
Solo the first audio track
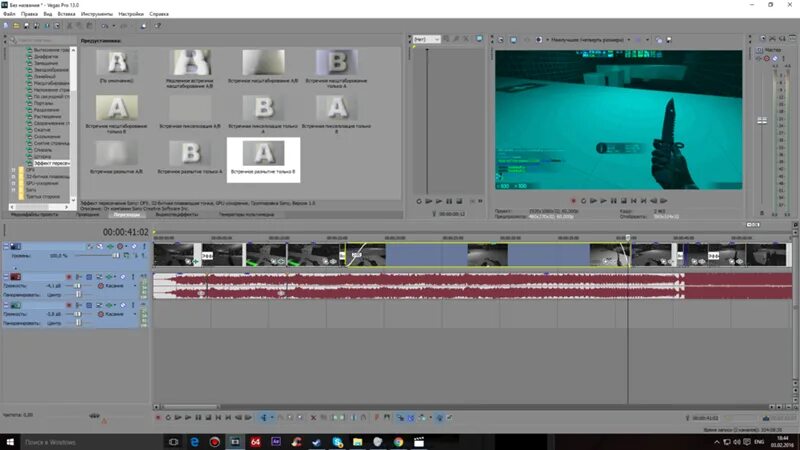[x=133, y=277]
